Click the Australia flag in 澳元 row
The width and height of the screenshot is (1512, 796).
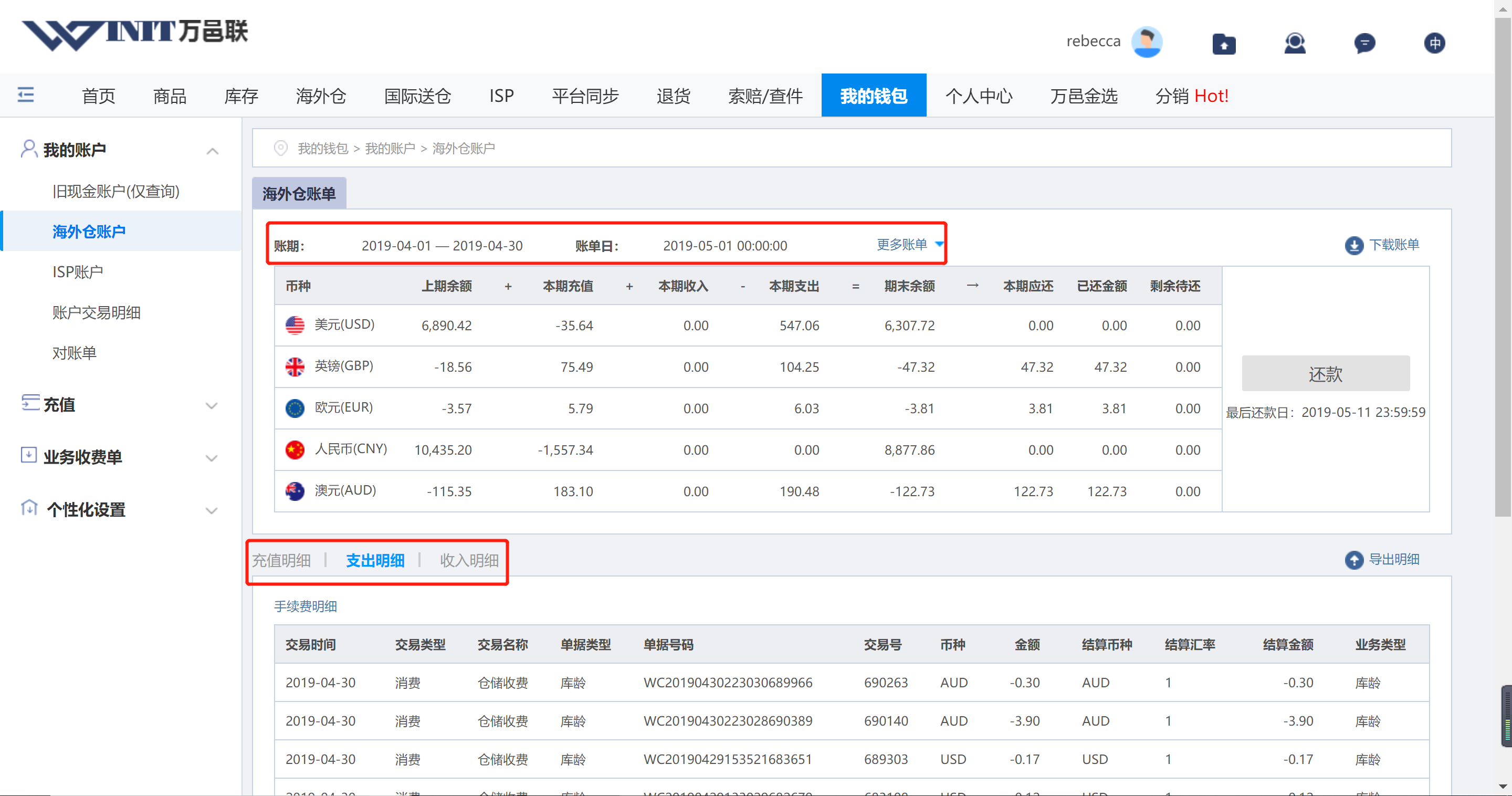[x=295, y=491]
